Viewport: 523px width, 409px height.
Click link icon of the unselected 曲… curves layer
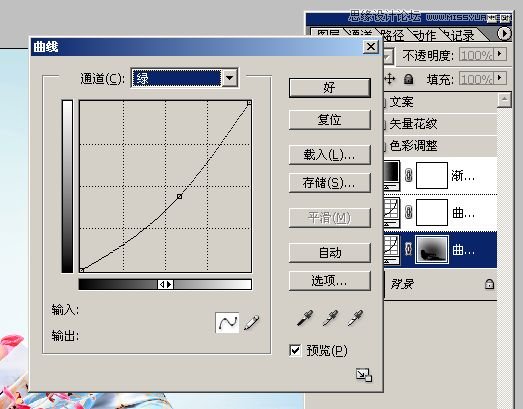tap(408, 212)
